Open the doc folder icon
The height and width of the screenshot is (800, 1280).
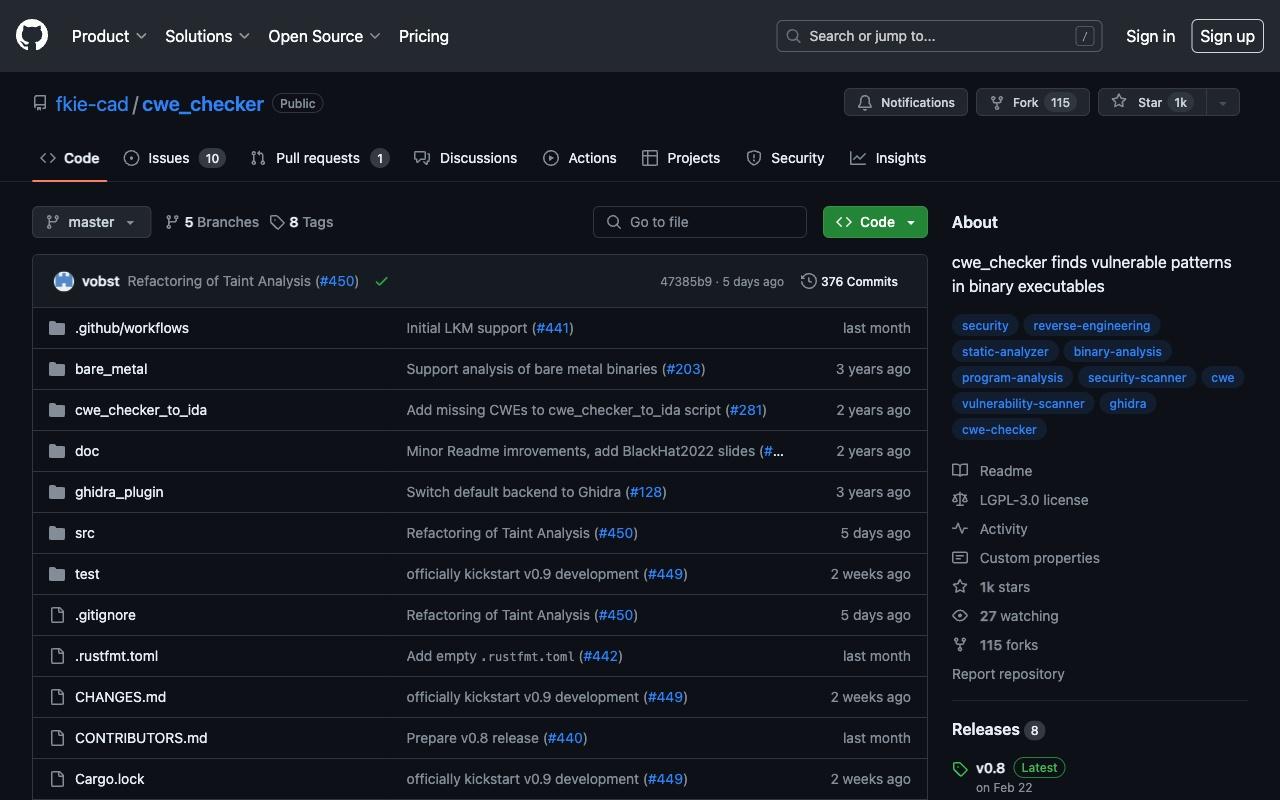click(x=57, y=451)
